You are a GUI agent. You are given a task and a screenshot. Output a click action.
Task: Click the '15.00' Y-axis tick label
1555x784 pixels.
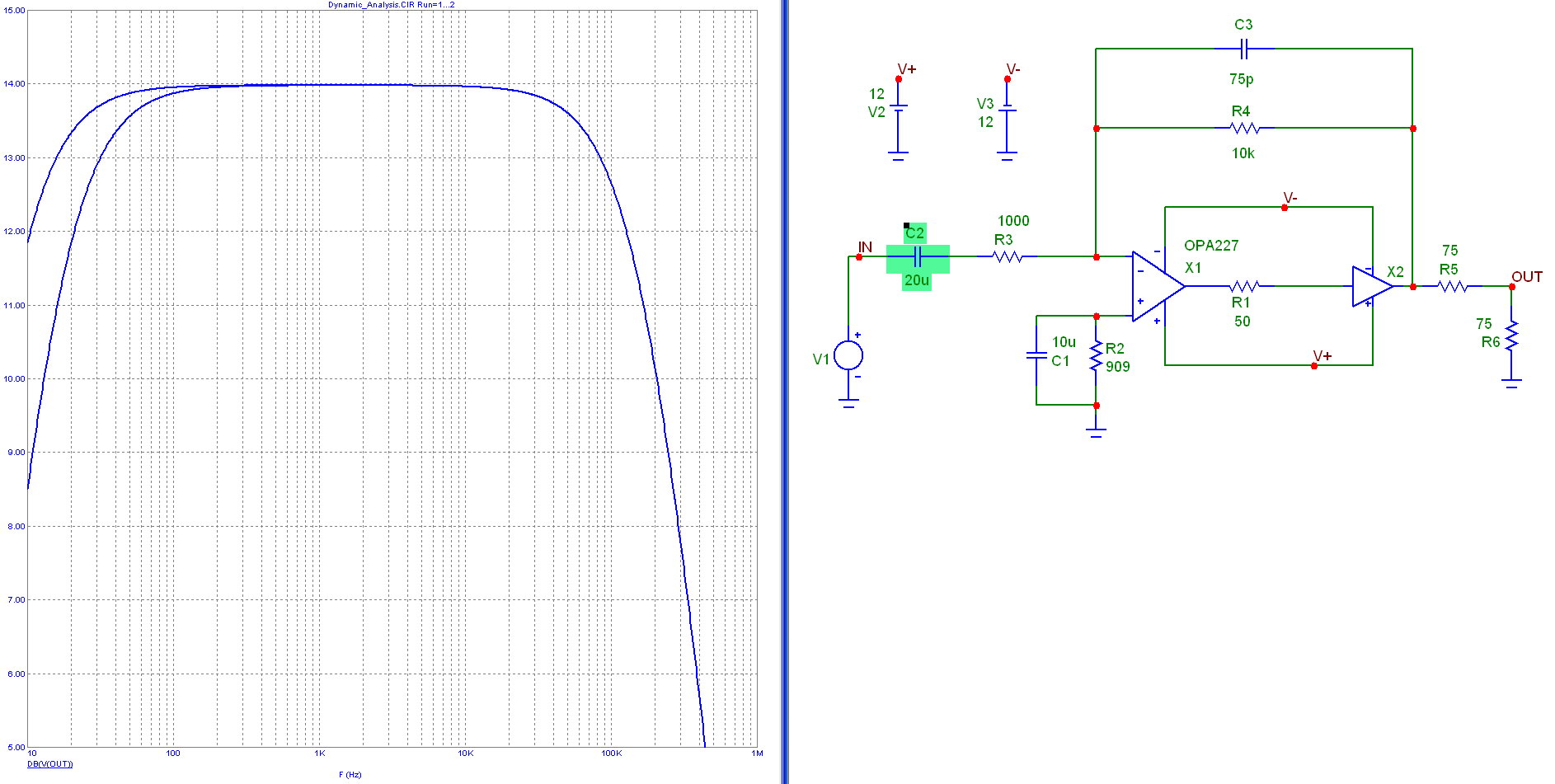[14, 11]
